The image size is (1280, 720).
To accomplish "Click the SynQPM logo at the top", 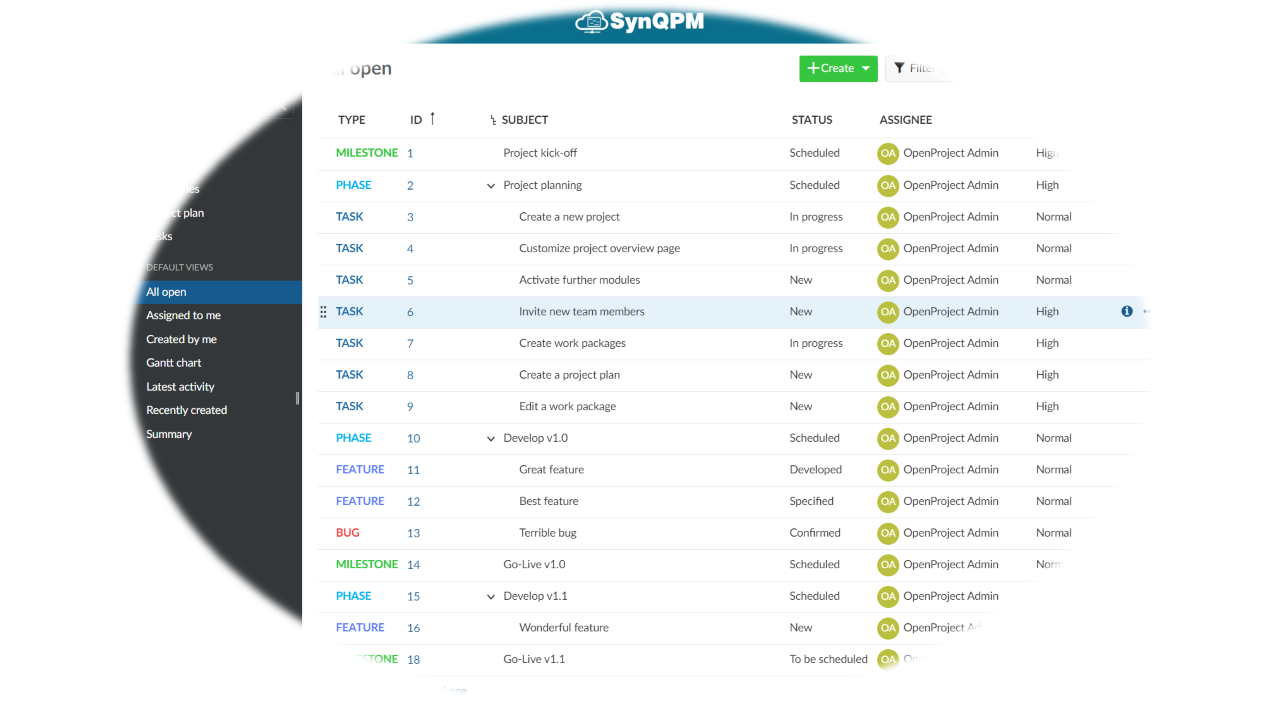I will tap(640, 21).
